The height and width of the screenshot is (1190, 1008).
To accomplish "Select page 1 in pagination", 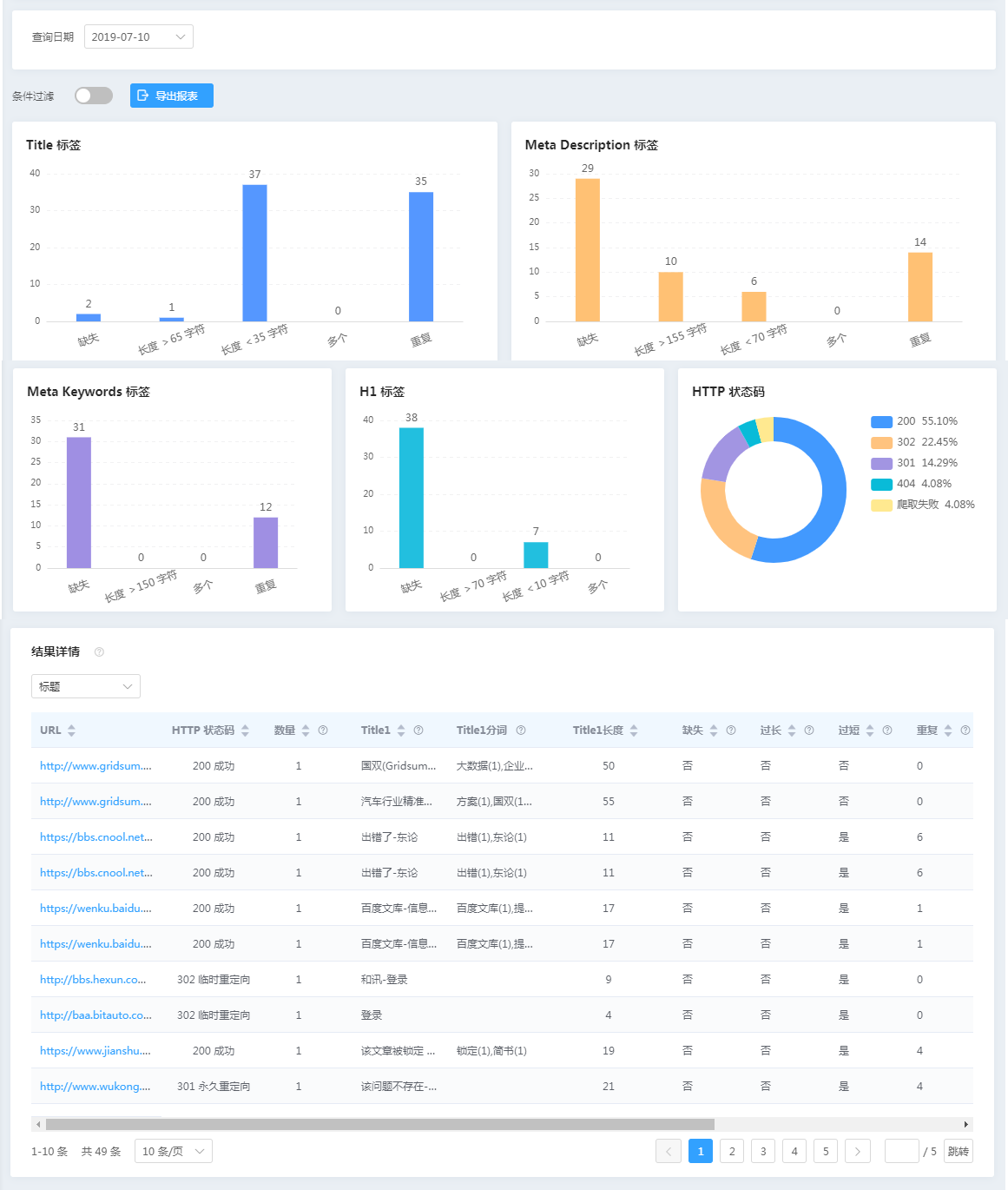I will click(x=701, y=1151).
